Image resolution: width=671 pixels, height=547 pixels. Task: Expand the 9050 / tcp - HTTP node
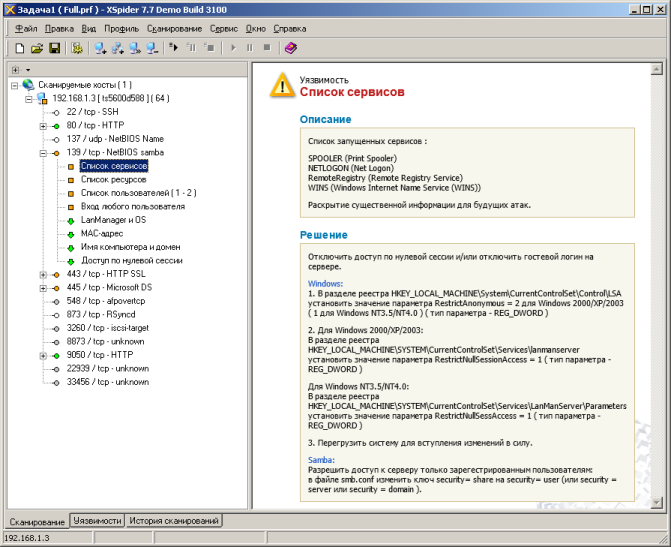pos(43,355)
